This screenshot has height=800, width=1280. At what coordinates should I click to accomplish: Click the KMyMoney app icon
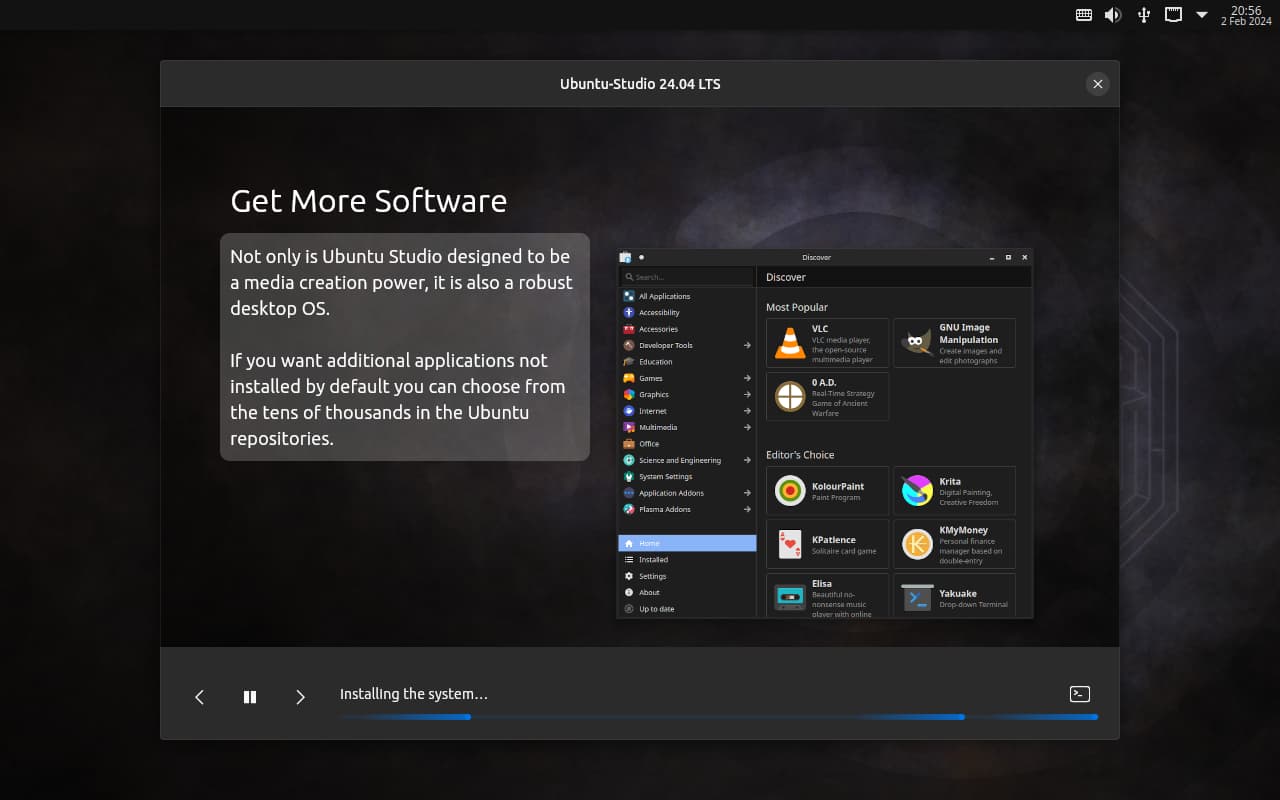pos(916,544)
